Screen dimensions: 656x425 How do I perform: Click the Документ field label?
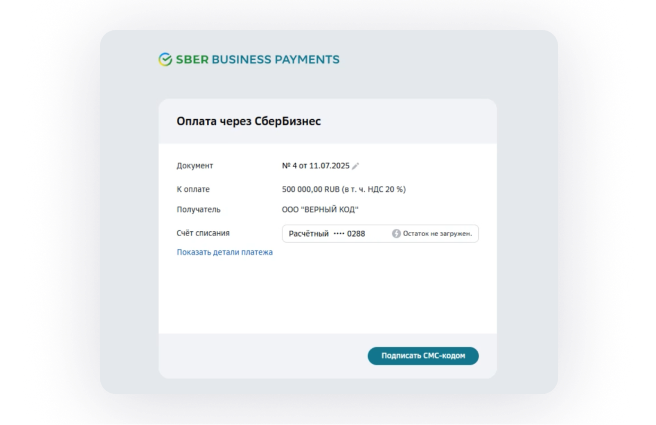point(195,166)
